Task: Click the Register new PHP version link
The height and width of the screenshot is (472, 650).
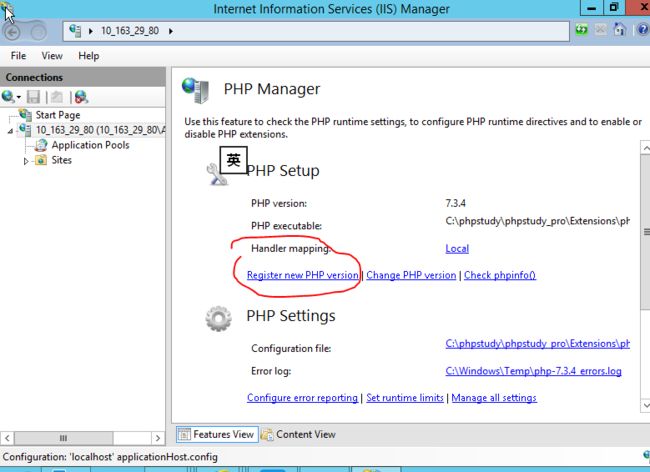Action: pos(303,275)
